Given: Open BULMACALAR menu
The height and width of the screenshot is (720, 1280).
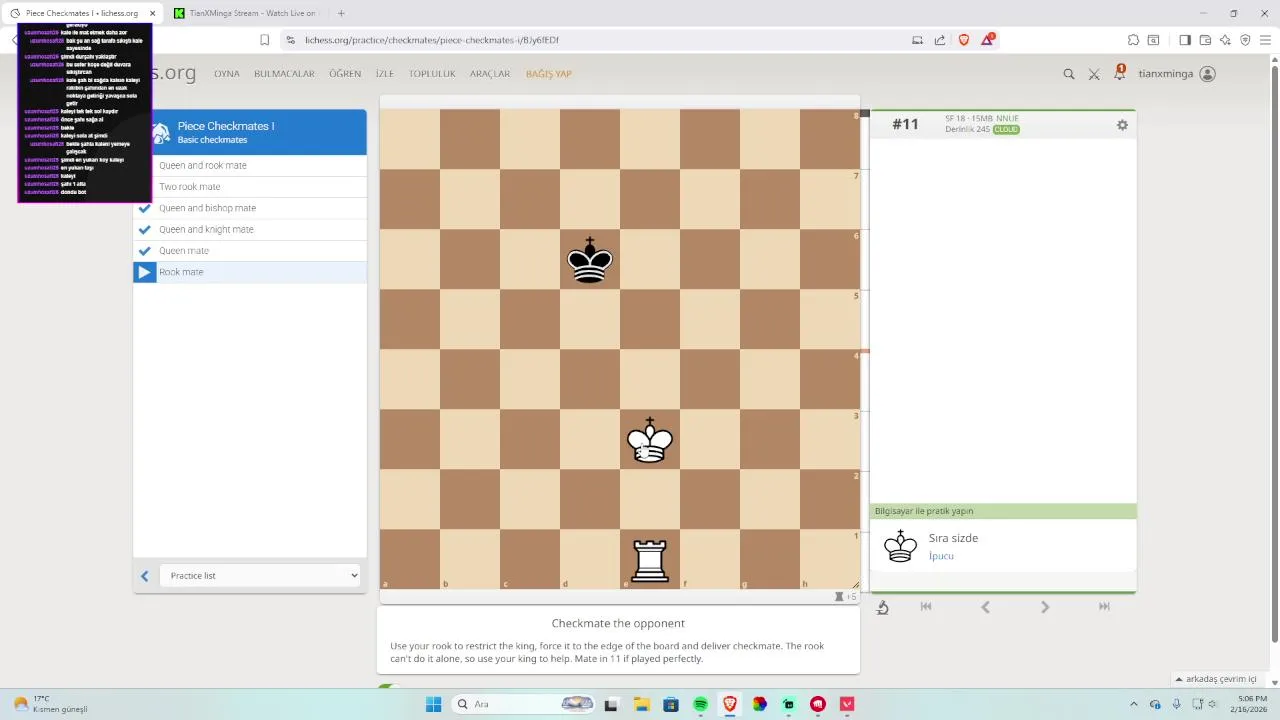Looking at the screenshot, I should point(284,74).
